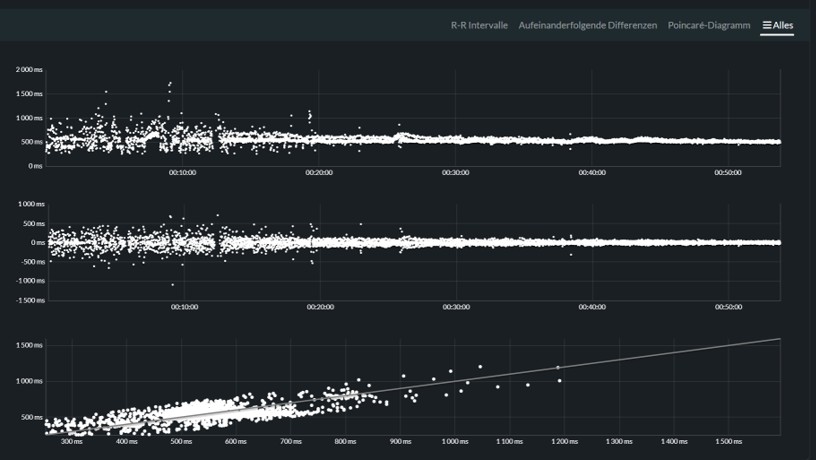Click the hamburger icon beside Alles

[x=767, y=25]
